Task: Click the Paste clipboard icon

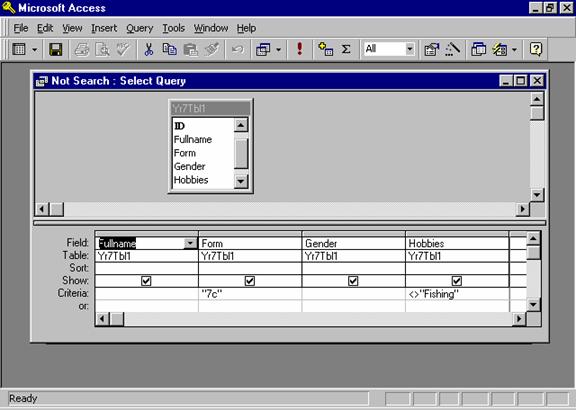Action: 191,49
